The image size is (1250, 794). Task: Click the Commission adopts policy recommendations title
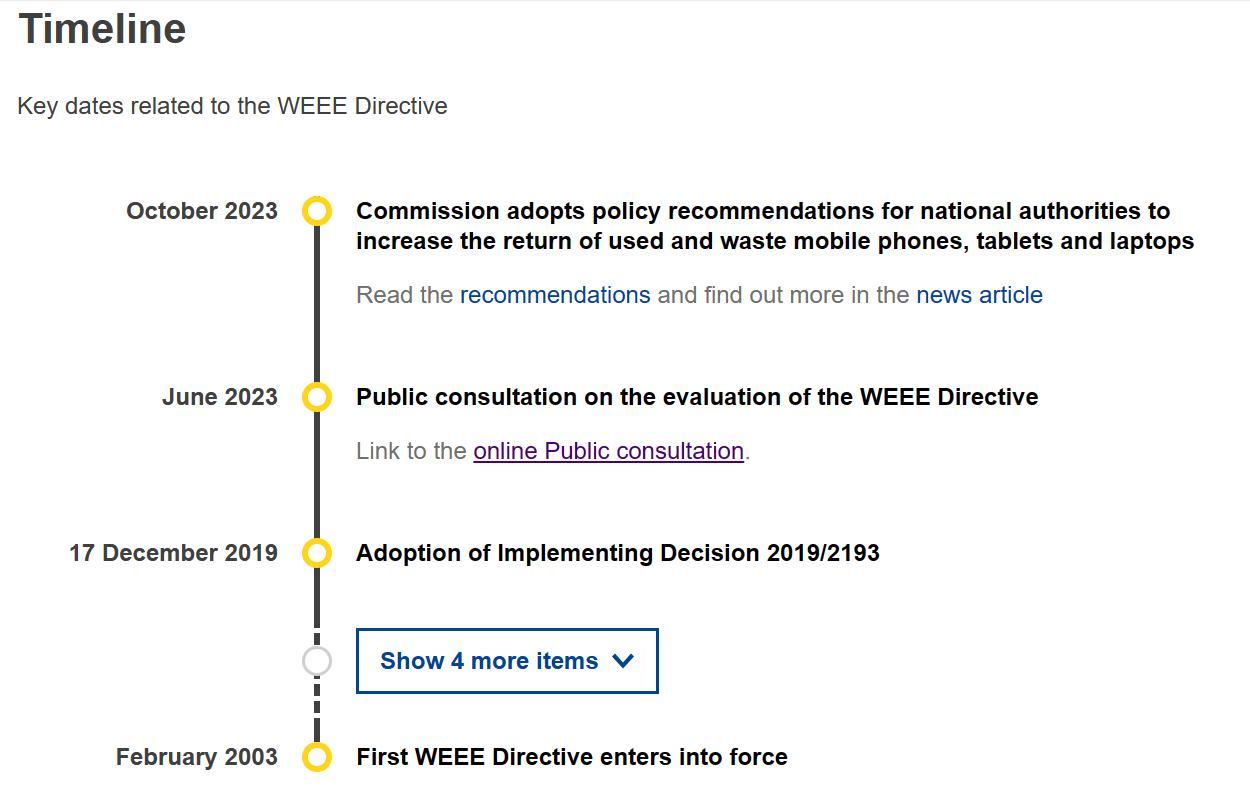[x=775, y=226]
